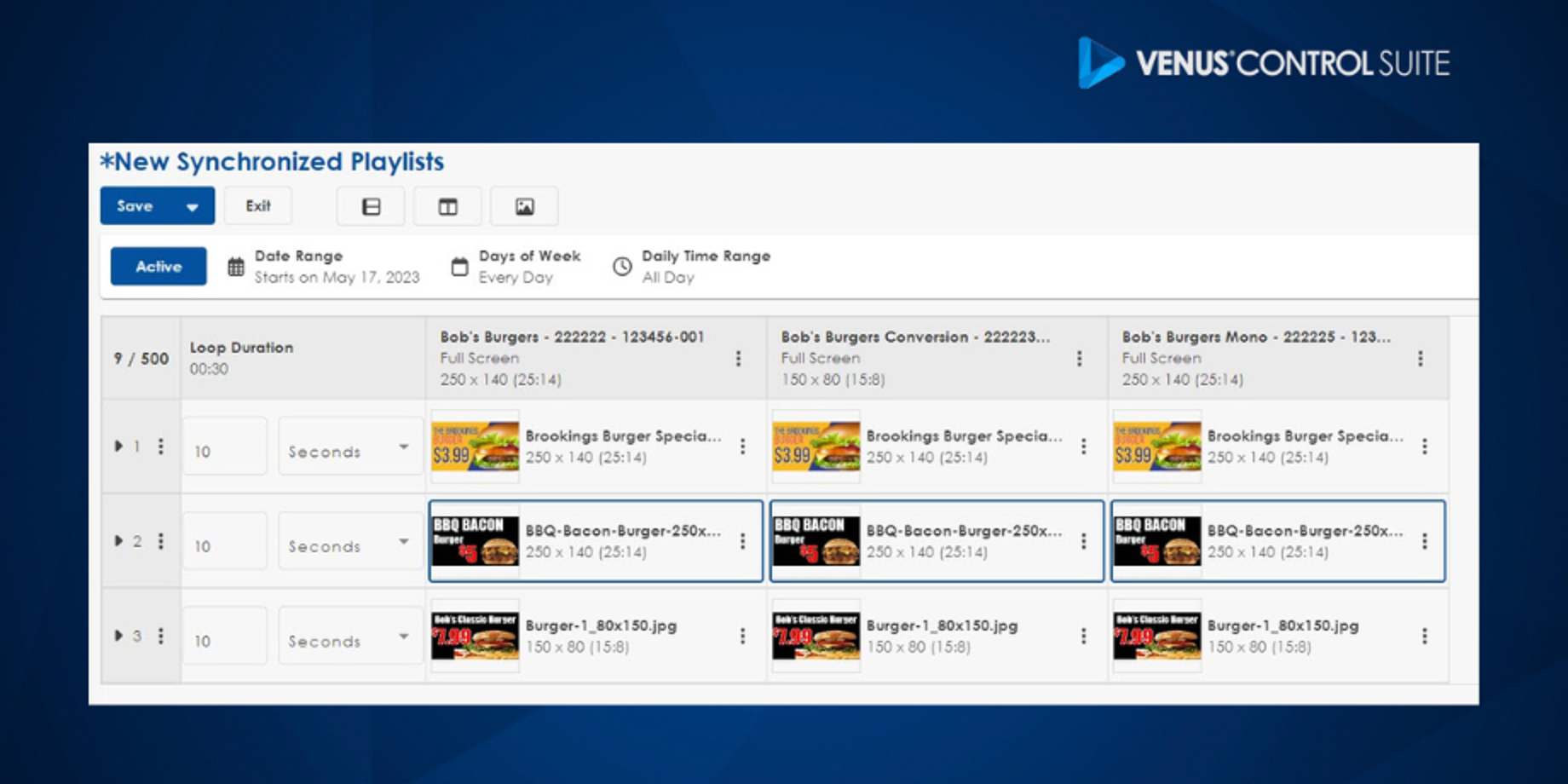Click the add image icon in toolbar
Viewport: 1568px width, 784px height.
524,207
